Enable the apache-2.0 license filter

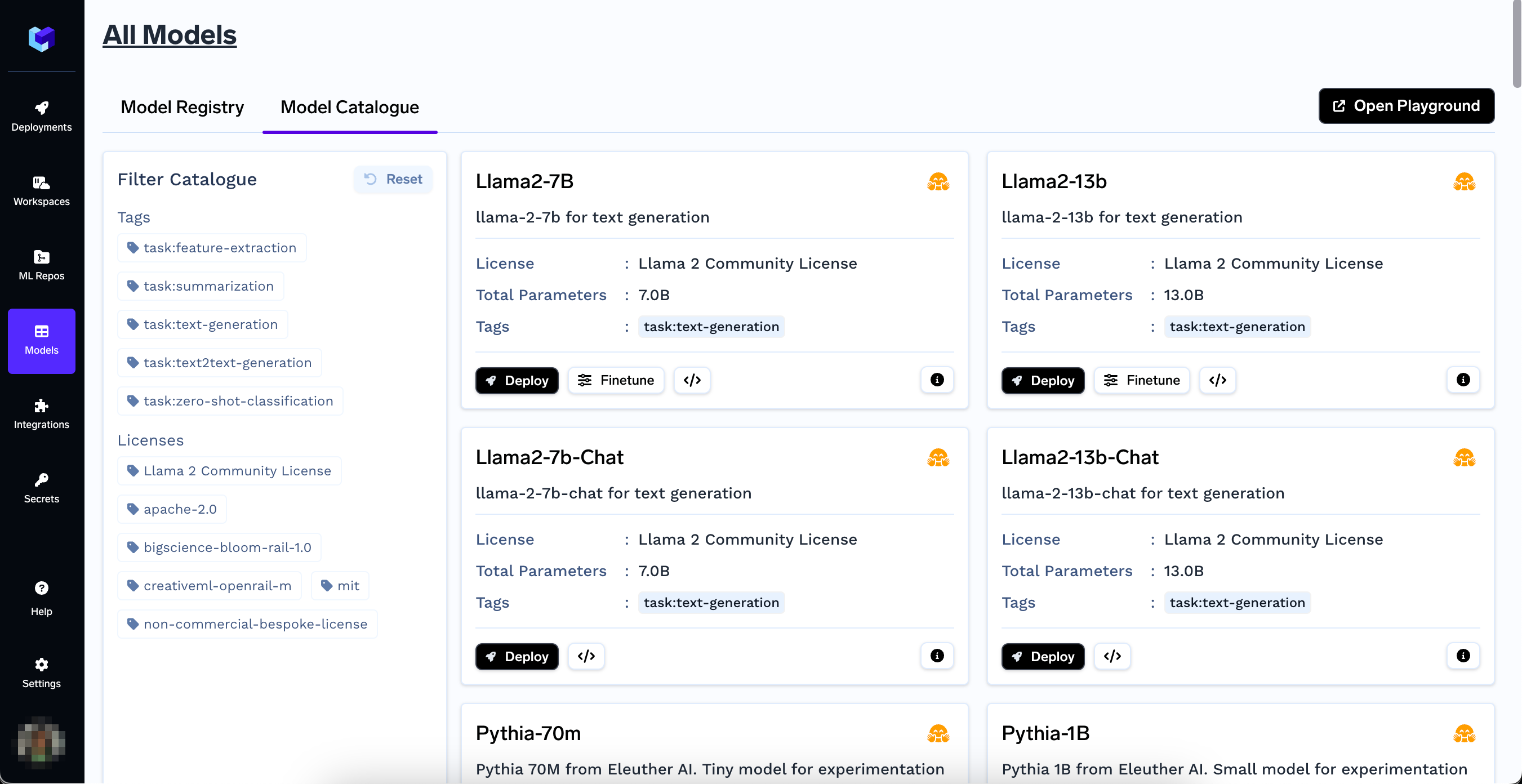[172, 509]
